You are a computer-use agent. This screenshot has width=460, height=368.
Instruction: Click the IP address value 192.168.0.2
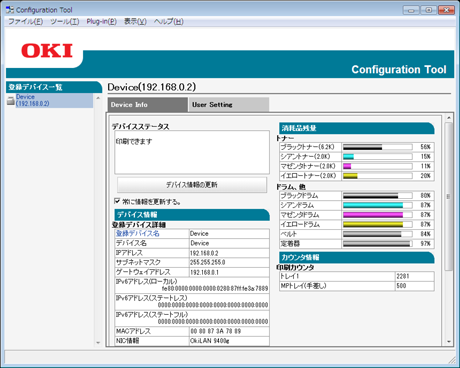tap(204, 253)
